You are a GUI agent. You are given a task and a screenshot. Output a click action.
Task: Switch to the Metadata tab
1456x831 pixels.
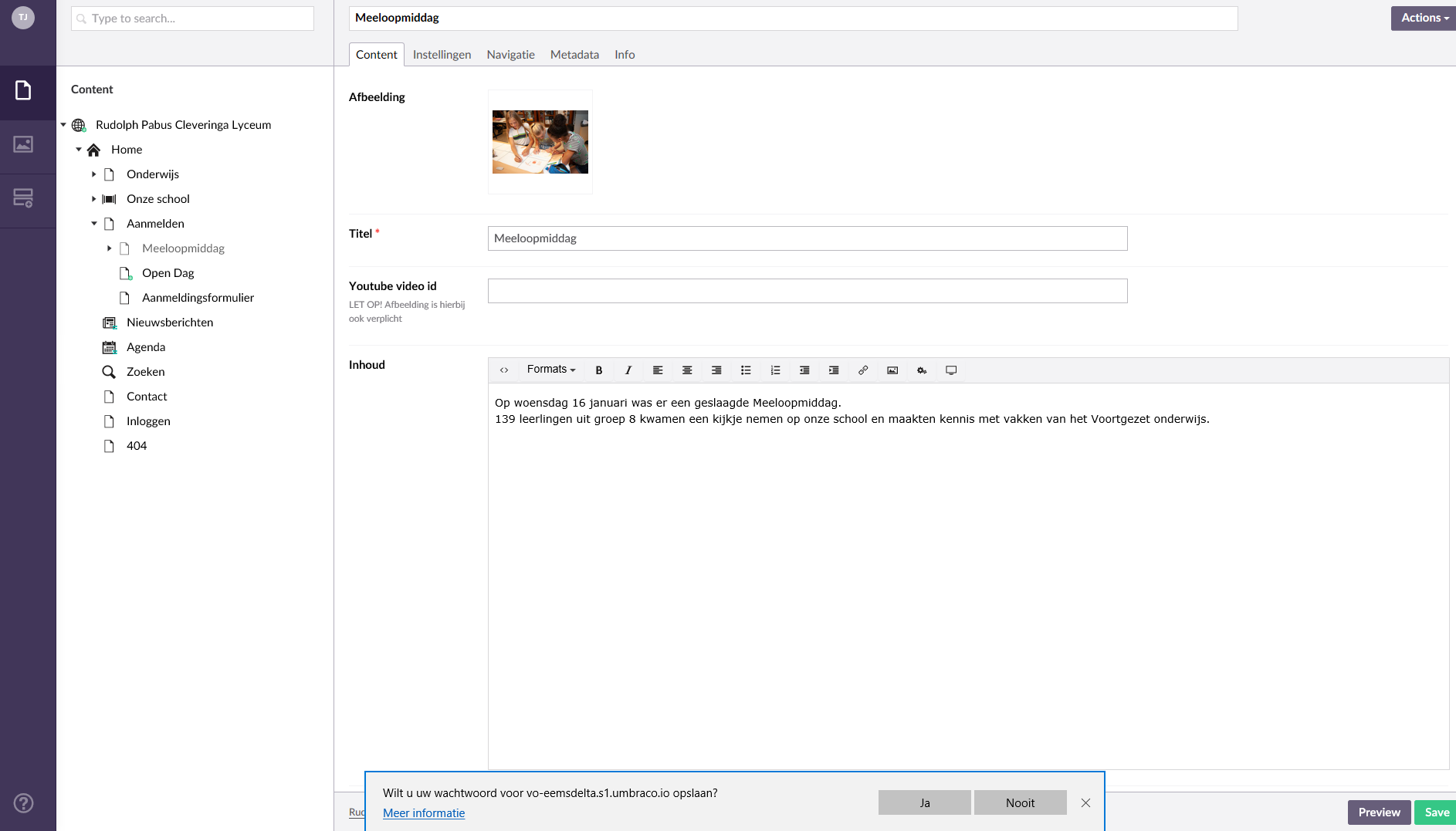[x=574, y=55]
